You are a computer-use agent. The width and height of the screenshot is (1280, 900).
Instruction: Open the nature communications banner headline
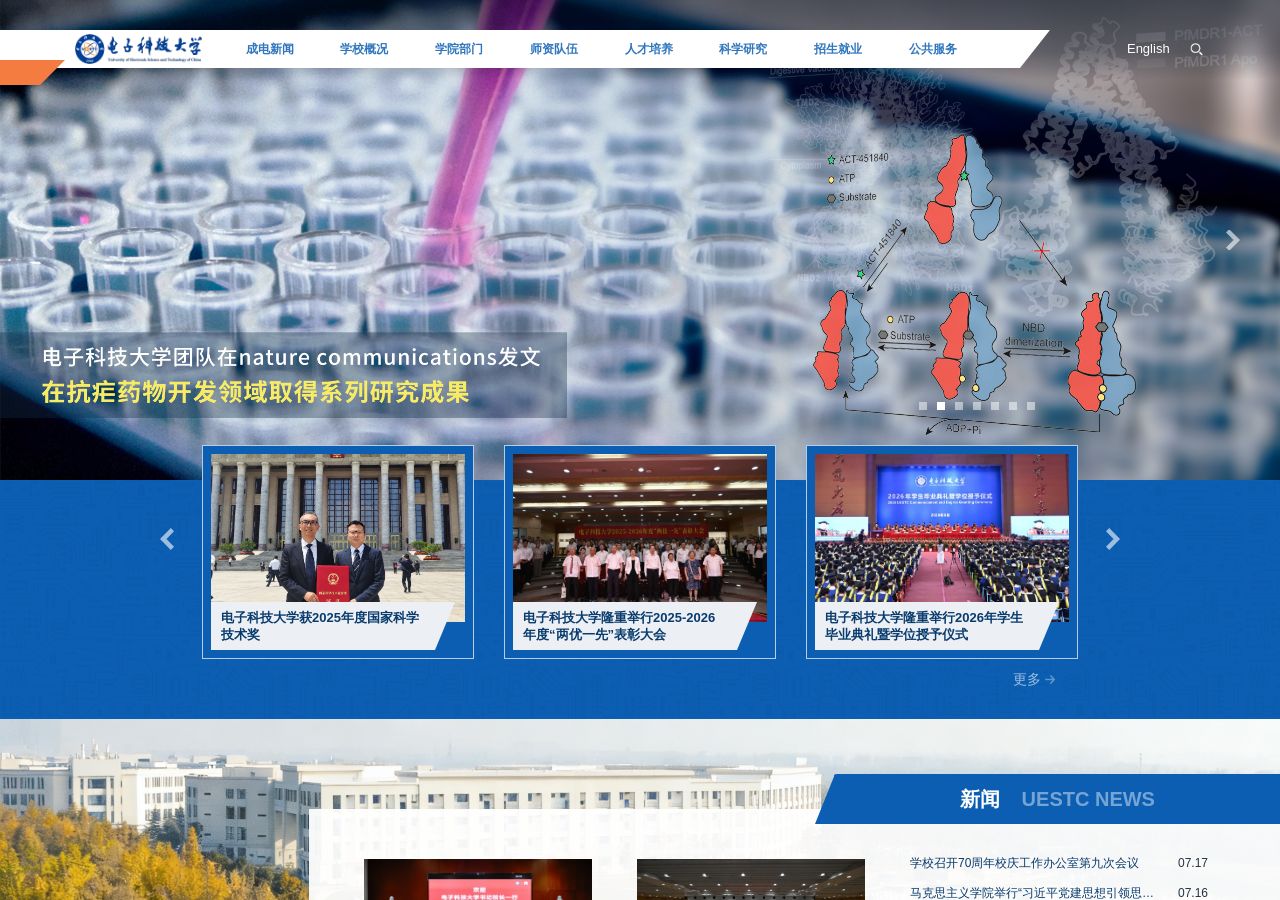pyautogui.click(x=291, y=357)
